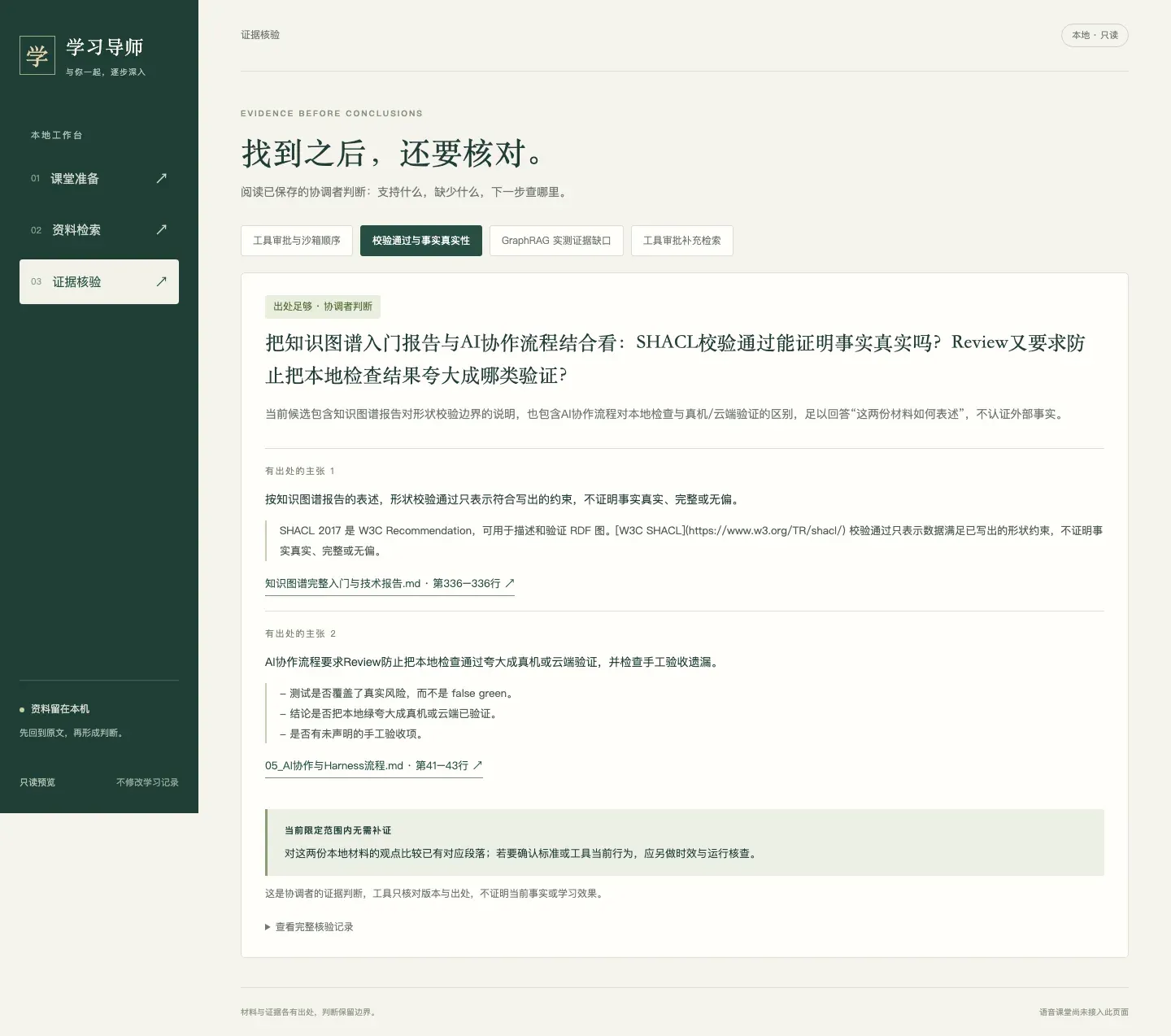Click the arrow icon beside 课堂准备
The height and width of the screenshot is (1036, 1171).
click(161, 178)
